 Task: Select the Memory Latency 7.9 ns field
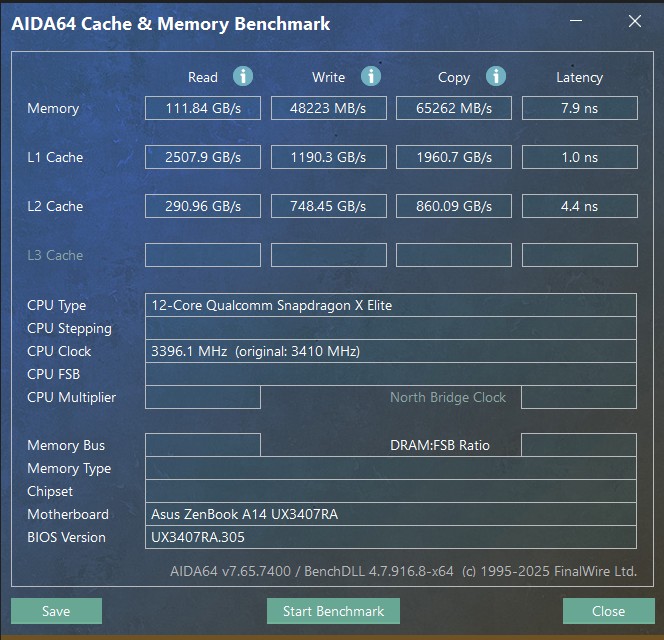pos(579,108)
